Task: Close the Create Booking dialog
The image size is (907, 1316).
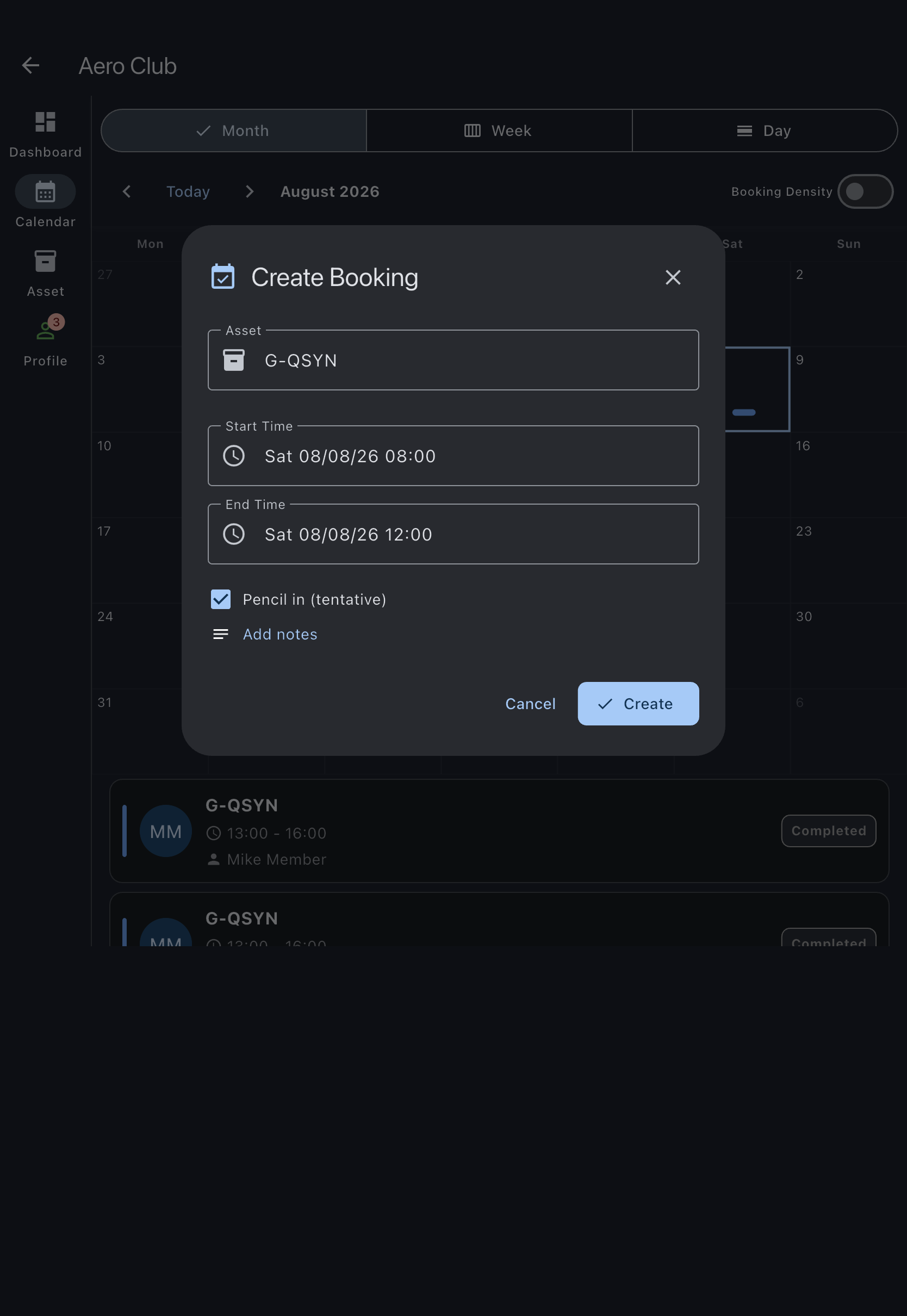Action: (x=673, y=277)
